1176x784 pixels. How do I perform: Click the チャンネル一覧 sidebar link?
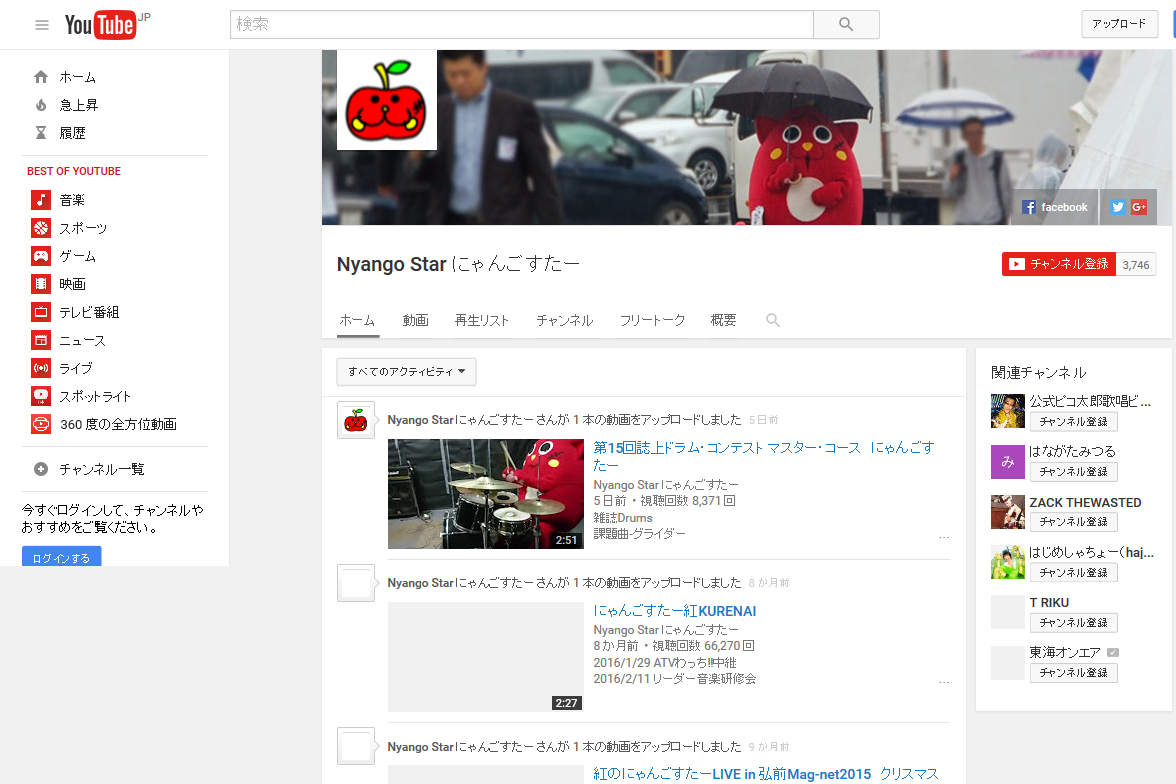point(102,469)
